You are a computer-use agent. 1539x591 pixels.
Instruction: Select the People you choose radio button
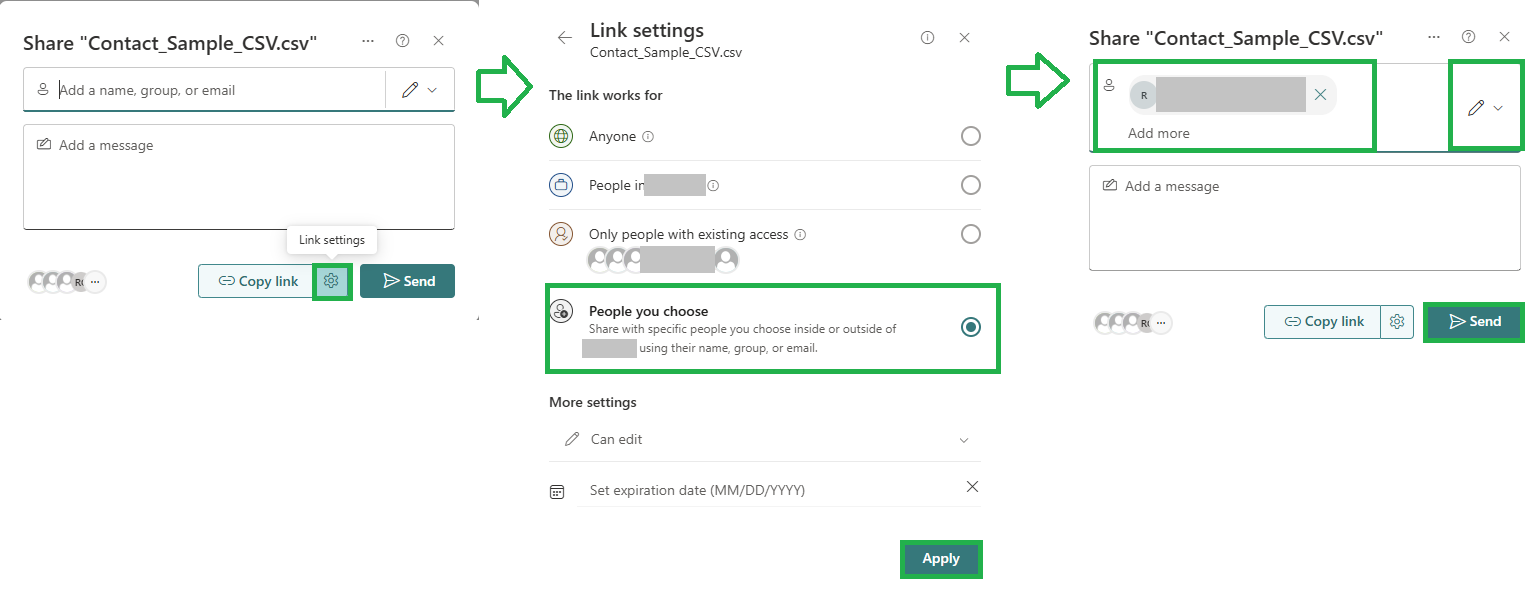(970, 327)
